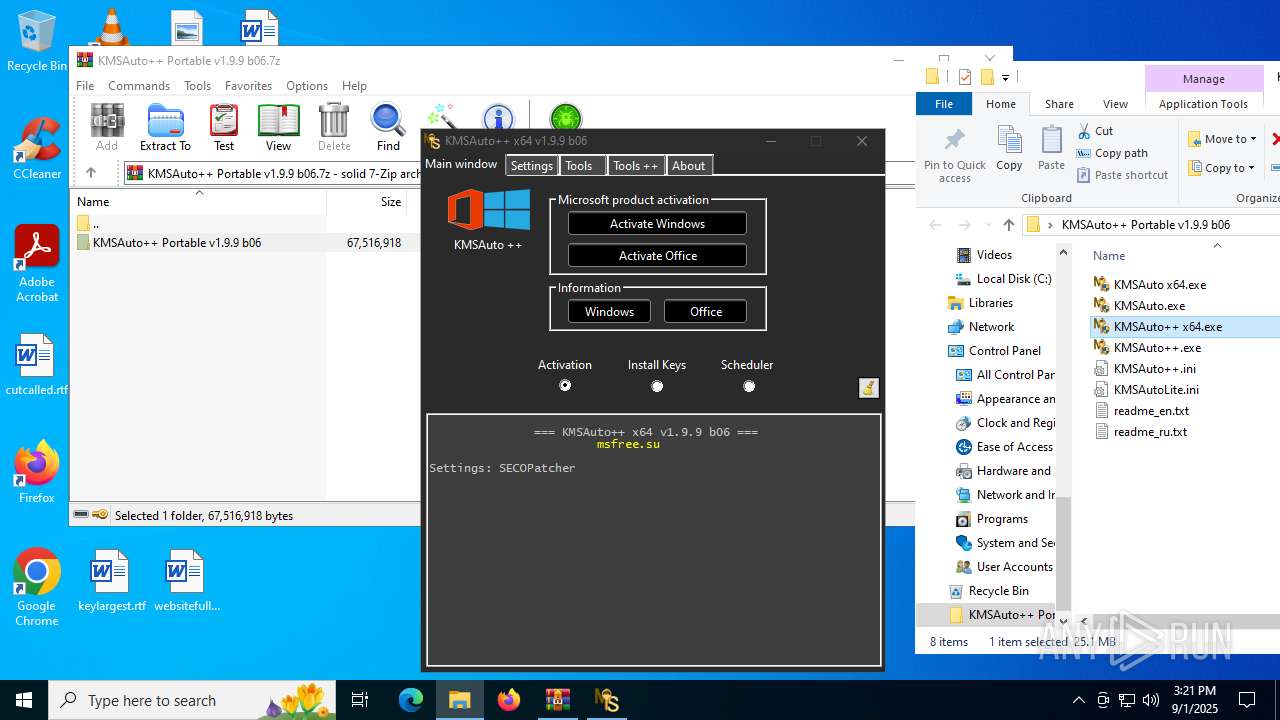Select CCleaner desktop shortcut

pos(37,149)
